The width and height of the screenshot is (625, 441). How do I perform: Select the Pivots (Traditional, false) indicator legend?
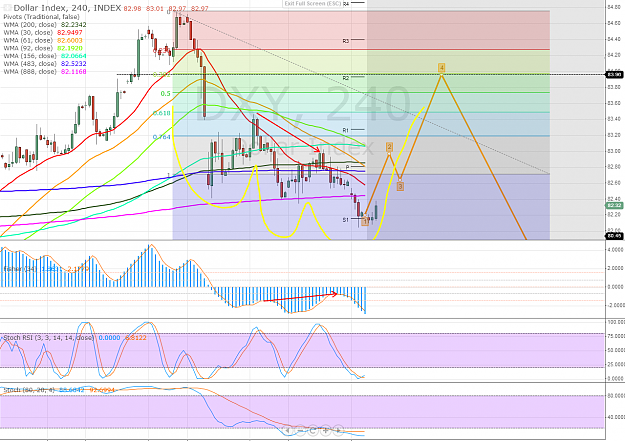pos(41,17)
